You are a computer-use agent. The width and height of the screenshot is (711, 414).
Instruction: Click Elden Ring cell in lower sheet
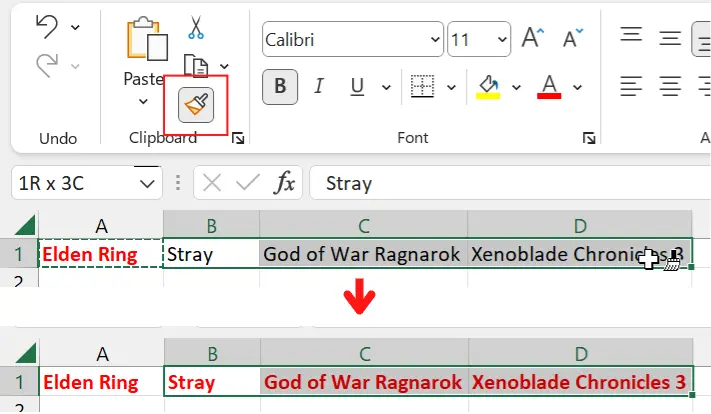102,382
